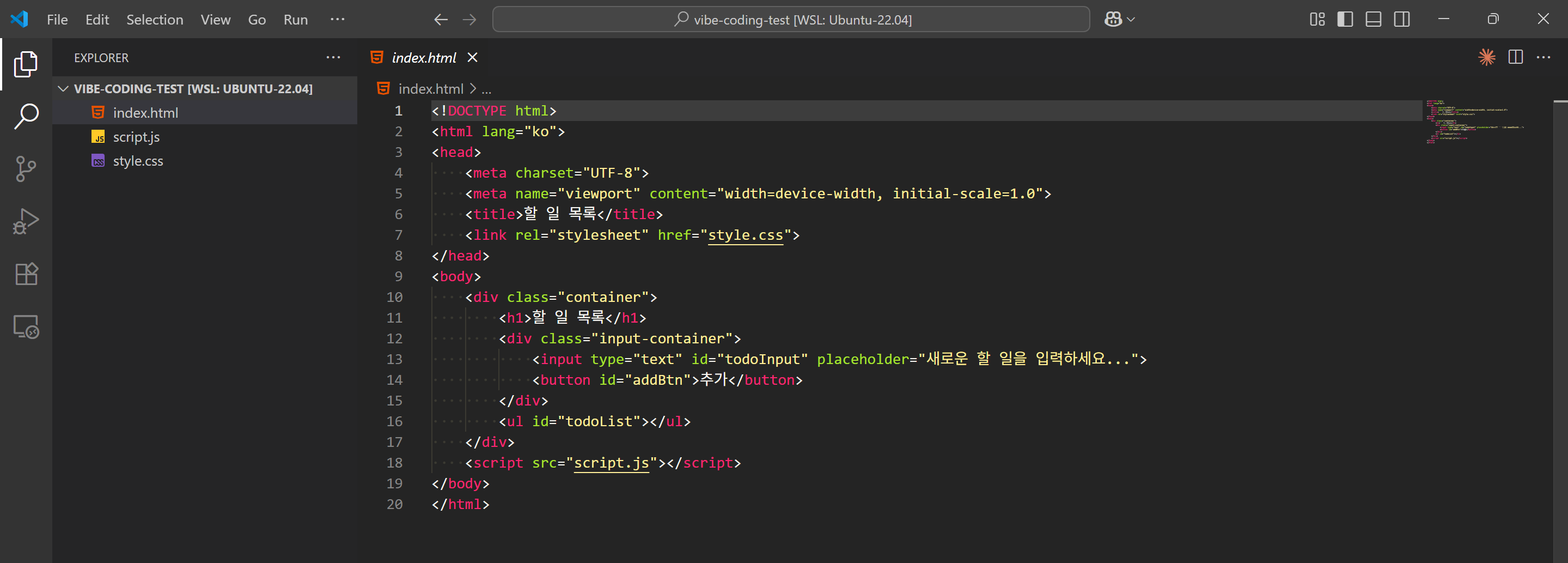Click the orange Claude spark icon
Image resolution: width=1568 pixels, height=563 pixels.
tap(1486, 57)
